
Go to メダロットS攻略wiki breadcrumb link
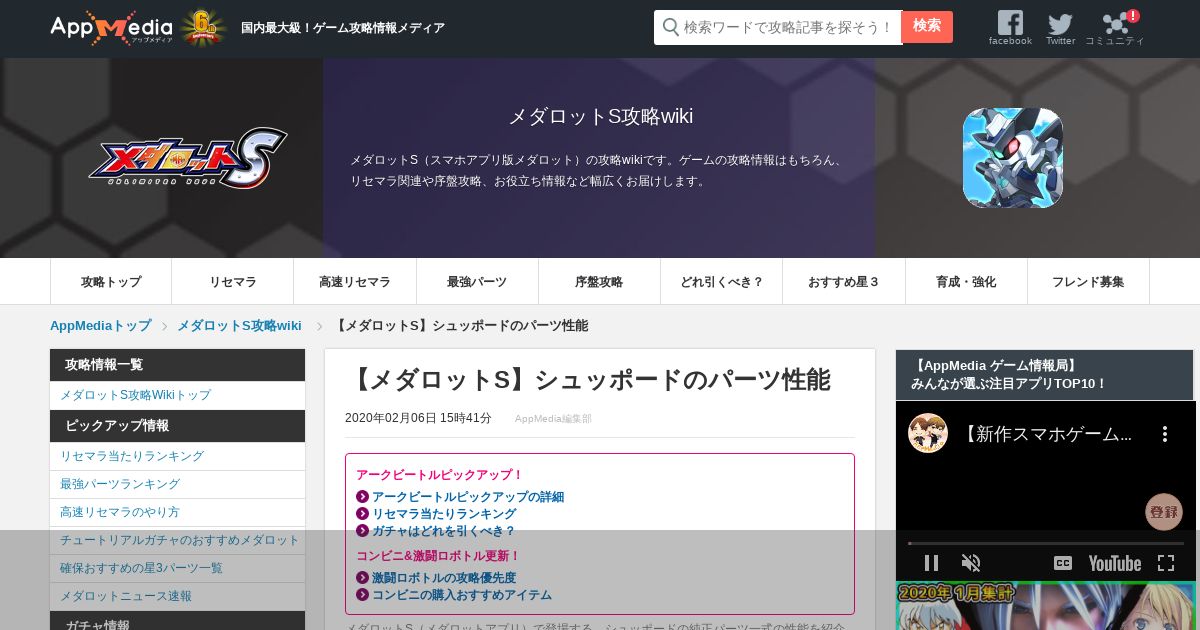(x=239, y=326)
